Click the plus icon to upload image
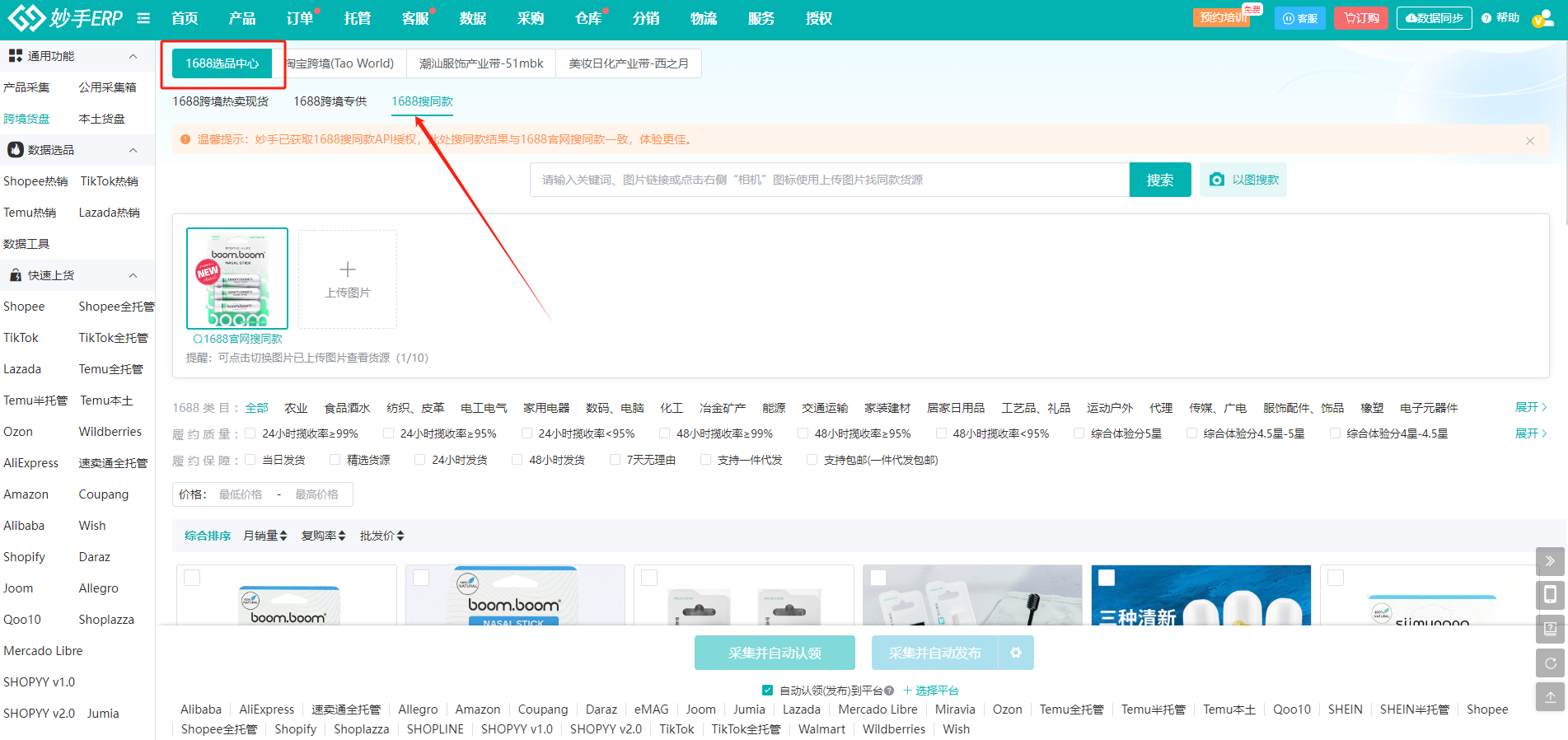This screenshot has height=740, width=1568. click(348, 269)
